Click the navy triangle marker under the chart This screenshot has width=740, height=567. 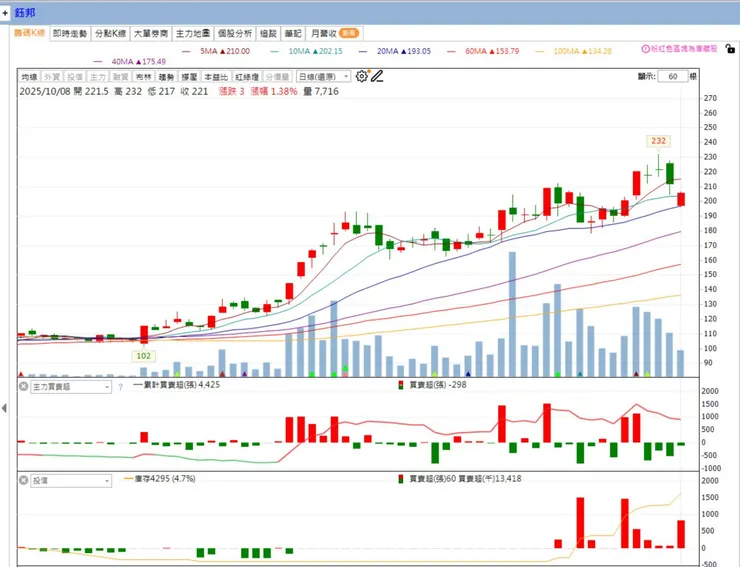[468, 374]
